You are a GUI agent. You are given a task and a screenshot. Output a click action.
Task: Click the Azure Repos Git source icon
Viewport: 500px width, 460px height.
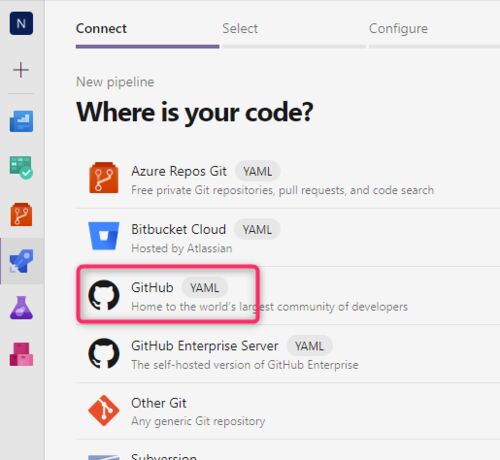(104, 178)
